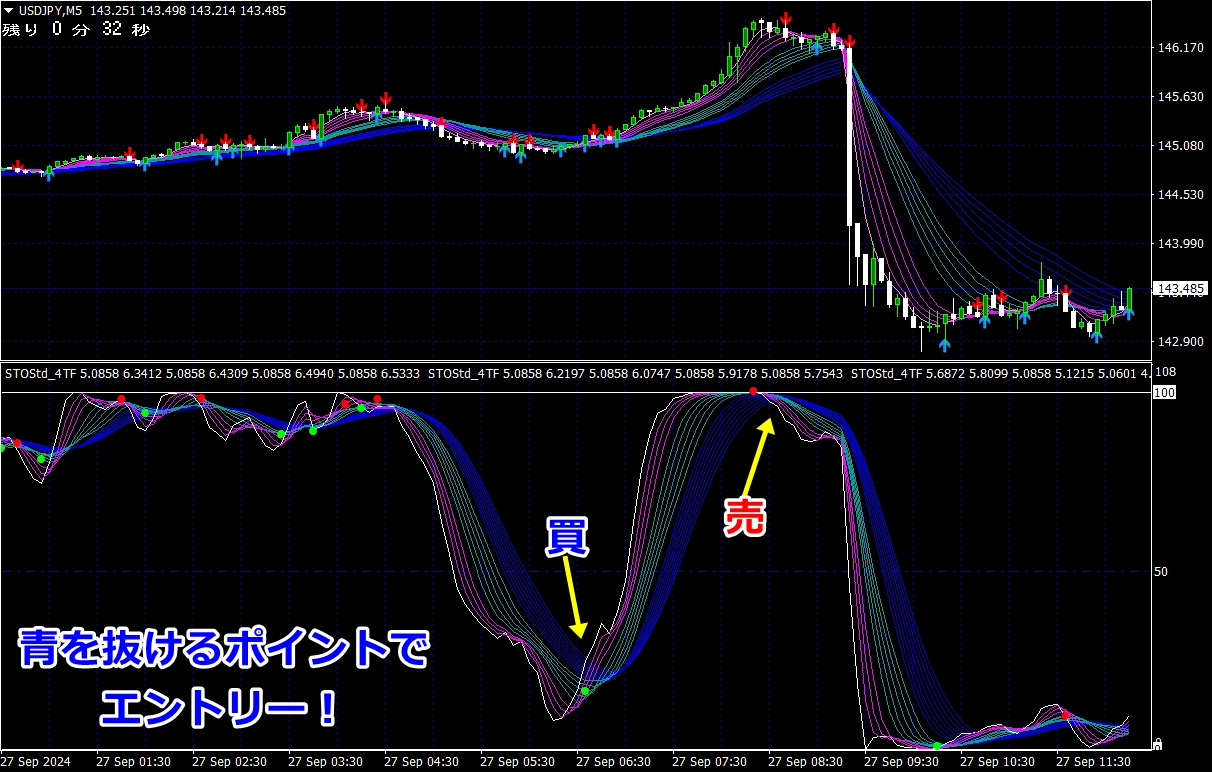1212x772 pixels.
Task: Click the blue buy arrow below the lowest candle
Action: point(945,345)
